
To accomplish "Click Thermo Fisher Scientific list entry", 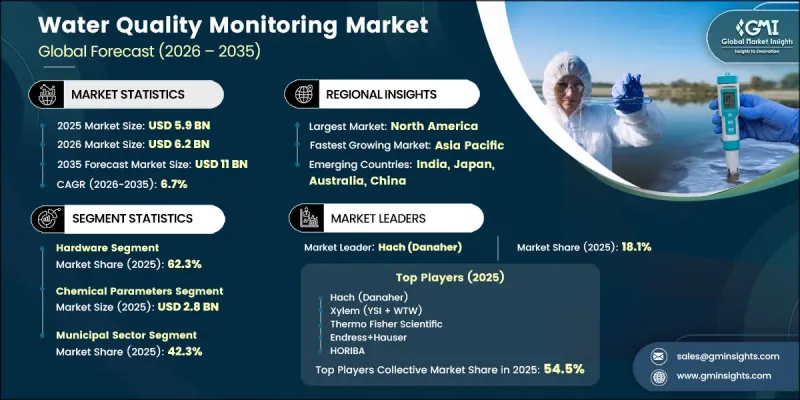I will (x=386, y=324).
